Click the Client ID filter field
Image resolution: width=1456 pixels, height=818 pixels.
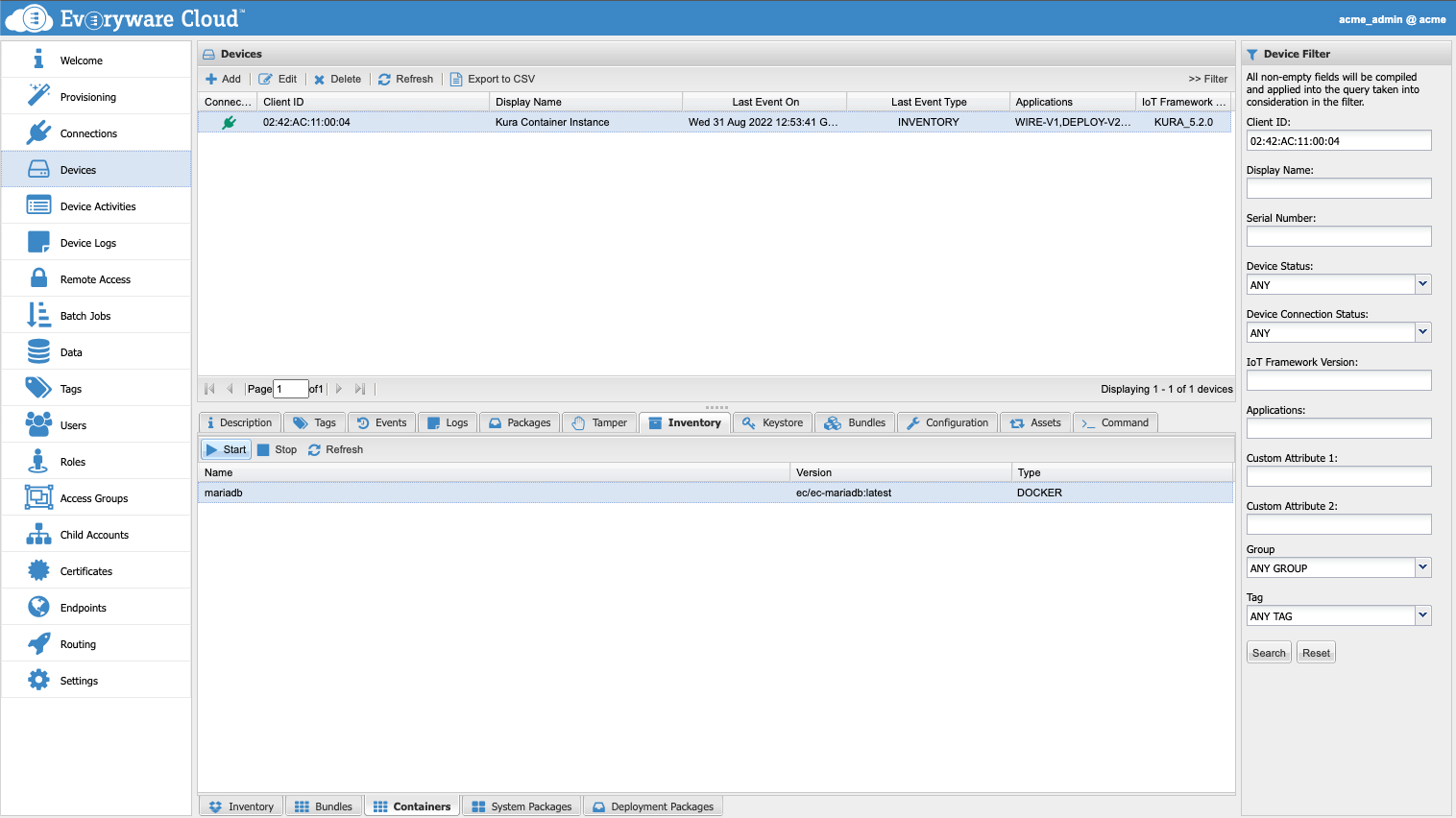(1339, 140)
